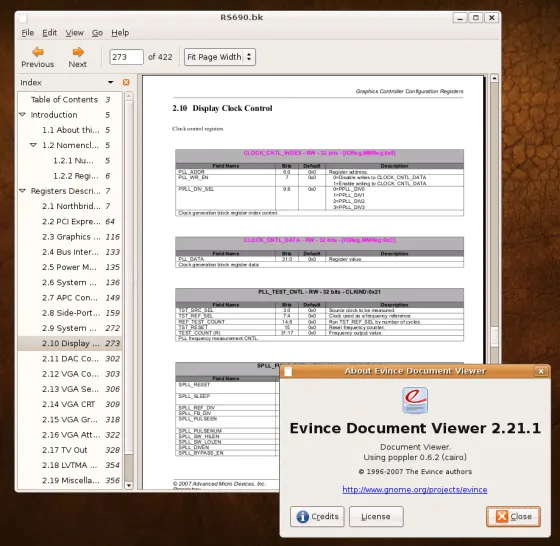This screenshot has height=546, width=560.
Task: Select 2.9 System ... index entry
Action: (70, 328)
